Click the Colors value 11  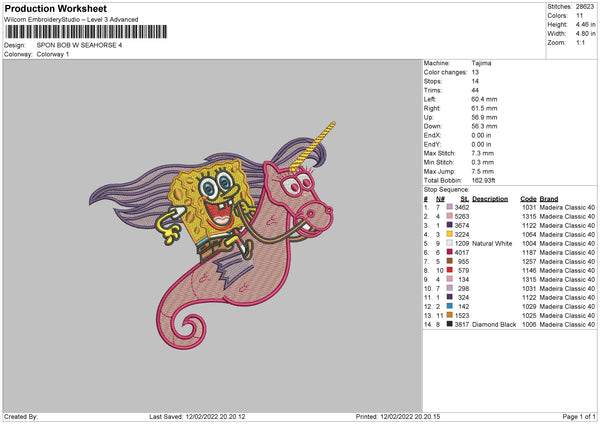click(x=579, y=16)
